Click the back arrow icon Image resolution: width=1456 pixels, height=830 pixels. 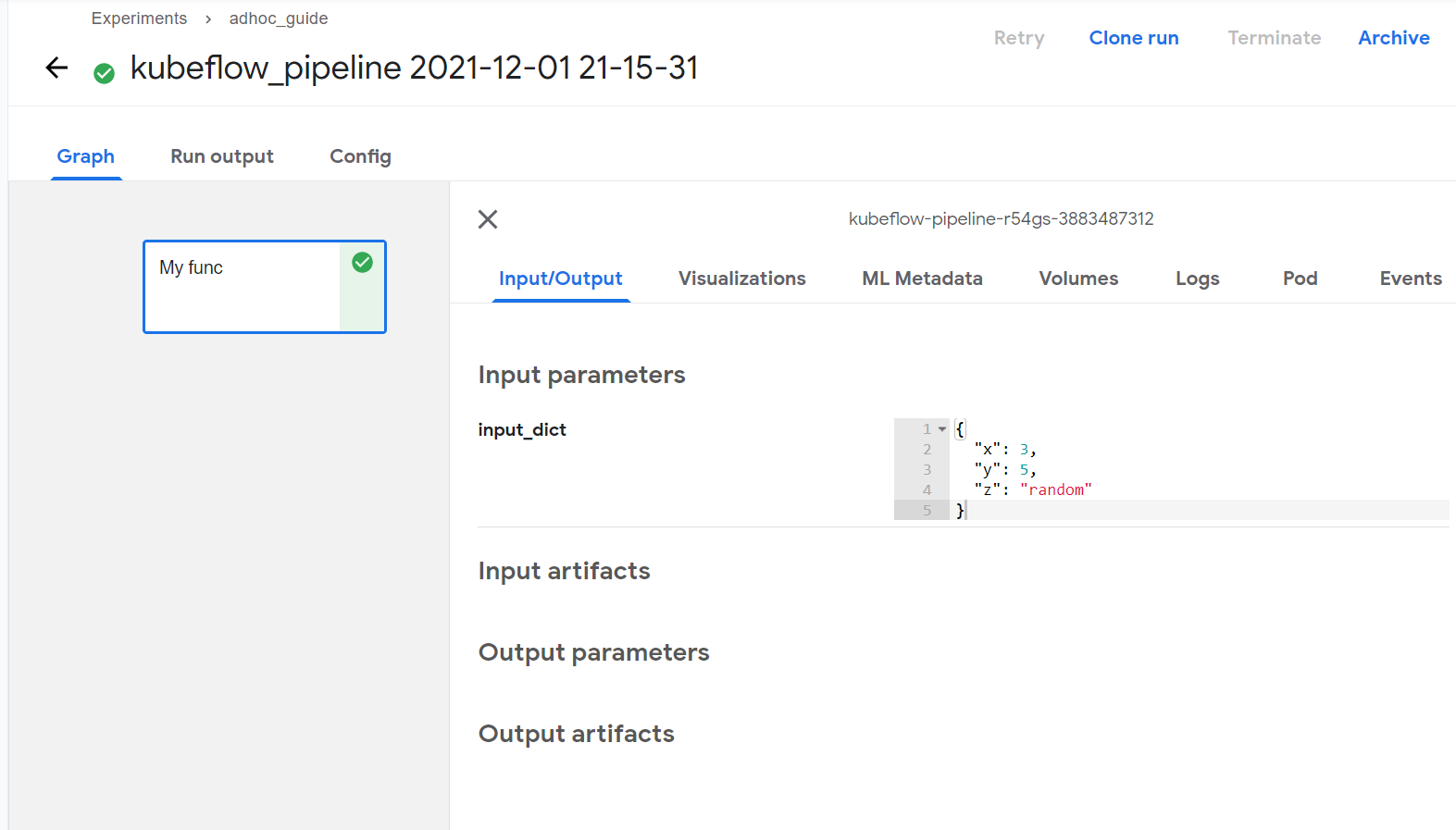(x=56, y=68)
